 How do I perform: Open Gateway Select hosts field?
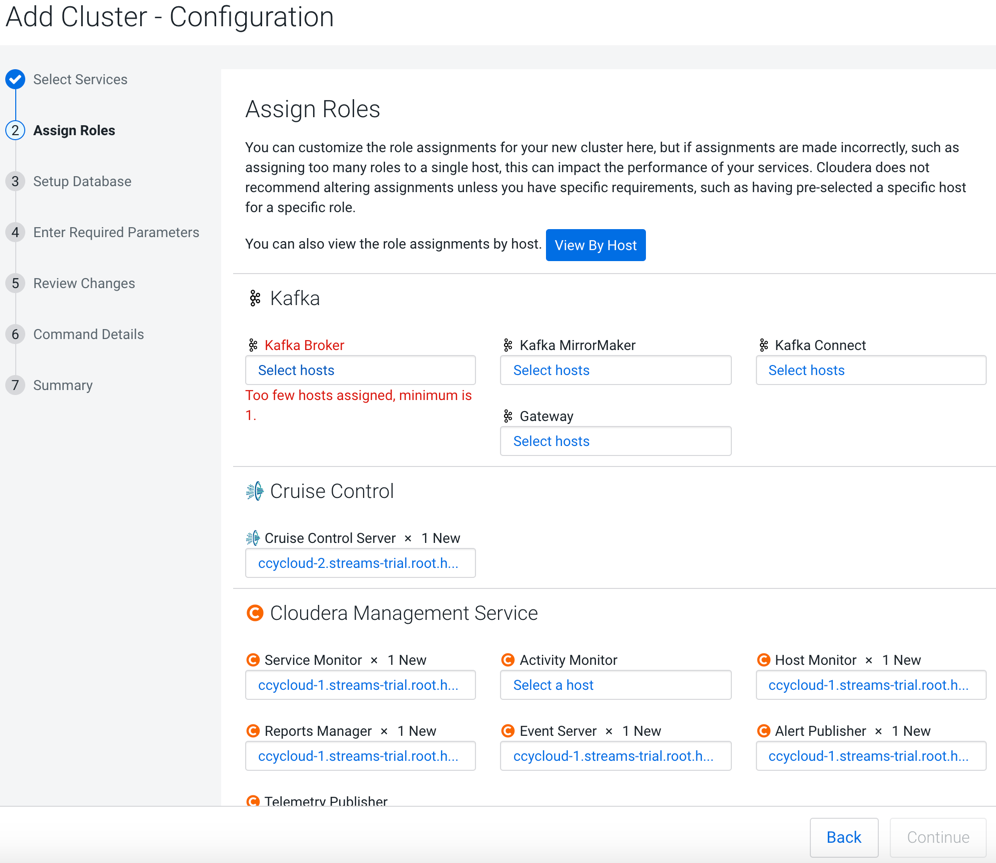[x=615, y=441]
